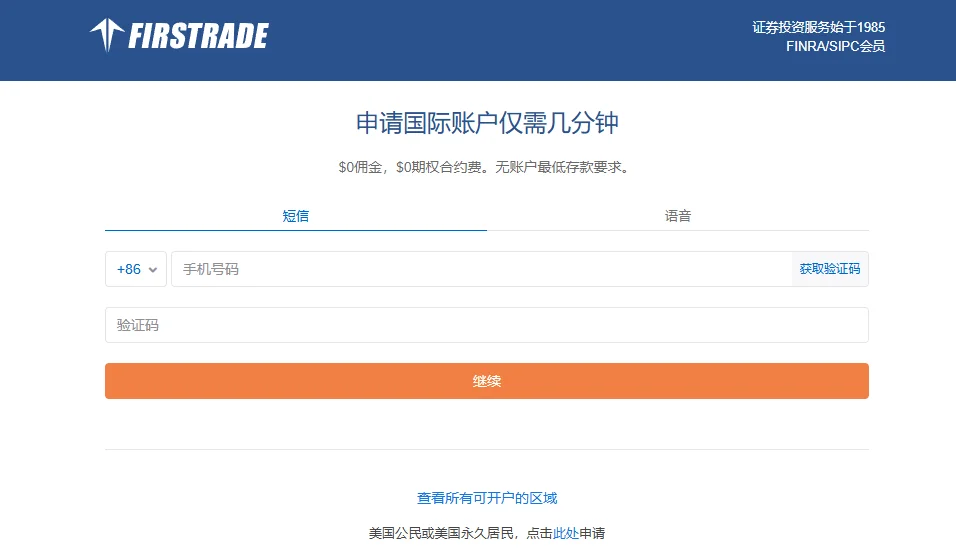956x553 pixels.
Task: Focus the 验证码 input field
Action: (x=487, y=325)
